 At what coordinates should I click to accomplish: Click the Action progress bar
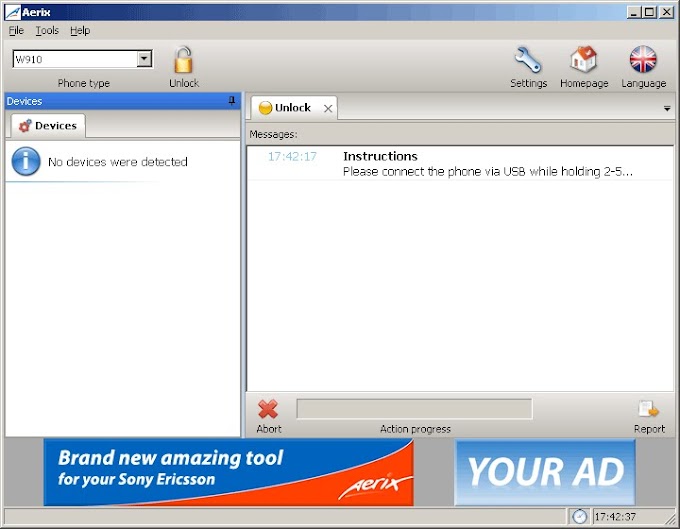pos(414,409)
